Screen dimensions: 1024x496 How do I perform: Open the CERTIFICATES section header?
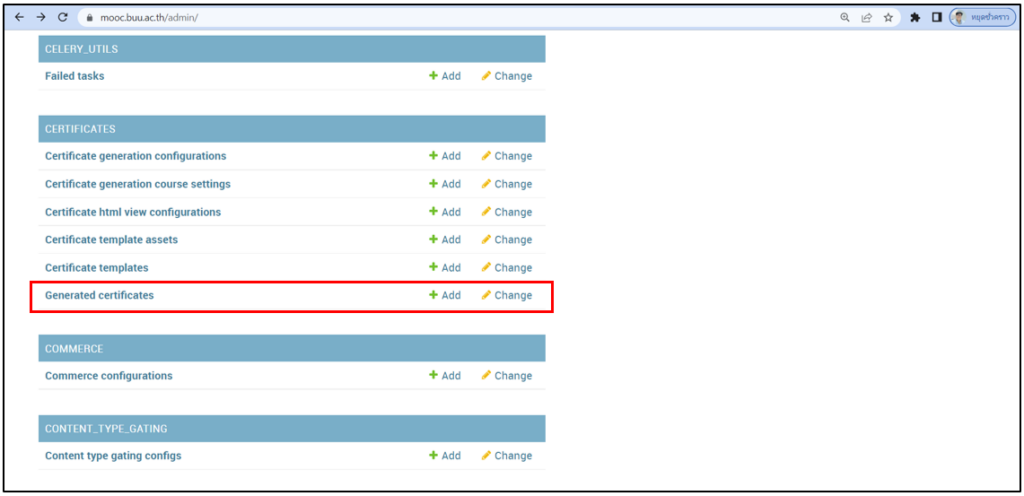pos(80,129)
